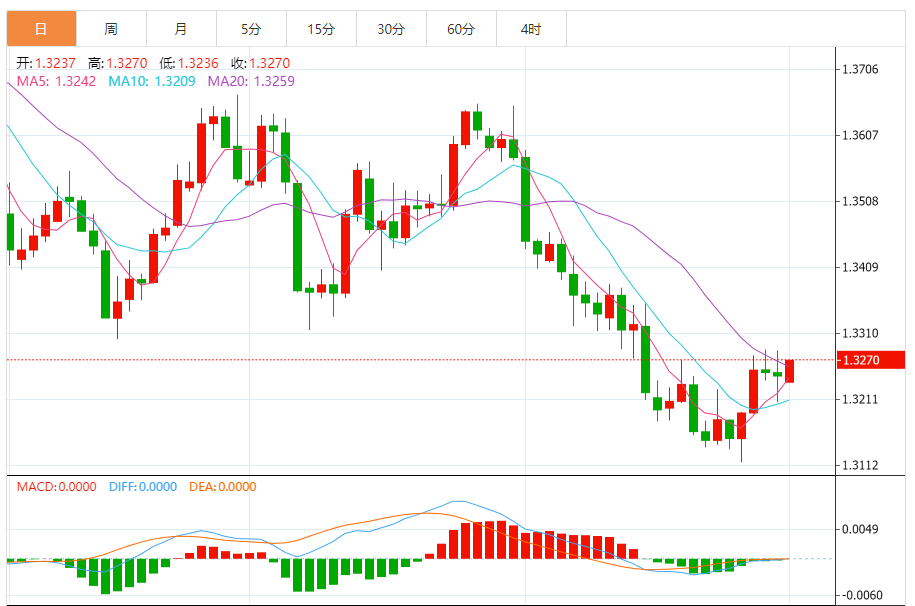The width and height of the screenshot is (915, 606).
Task: Switch to the 4时 four-hour tab
Action: [532, 29]
